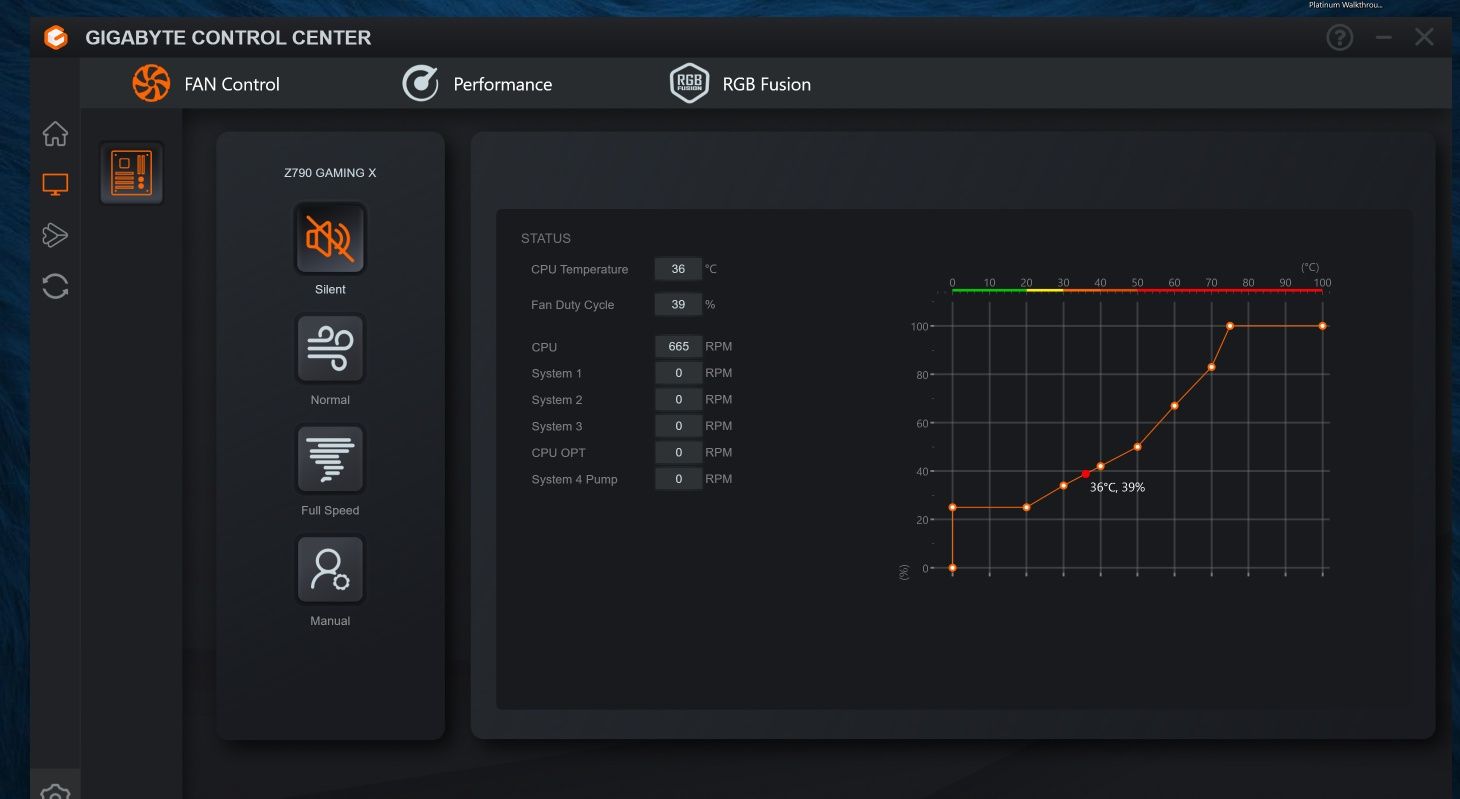Open the FAN Control tab
This screenshot has width=1460, height=799.
pos(207,84)
